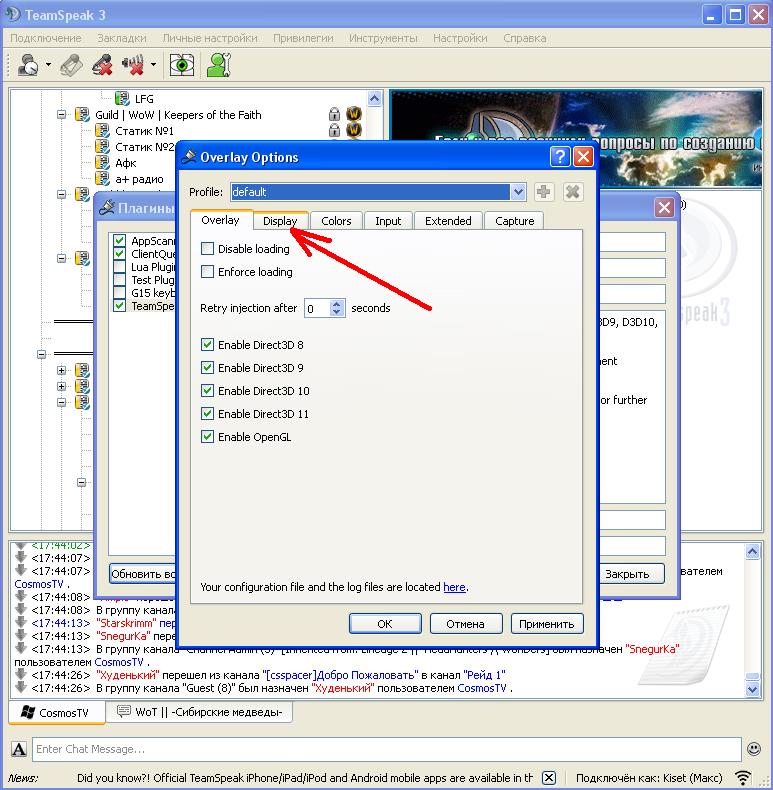Click the Отмена button

[466, 624]
